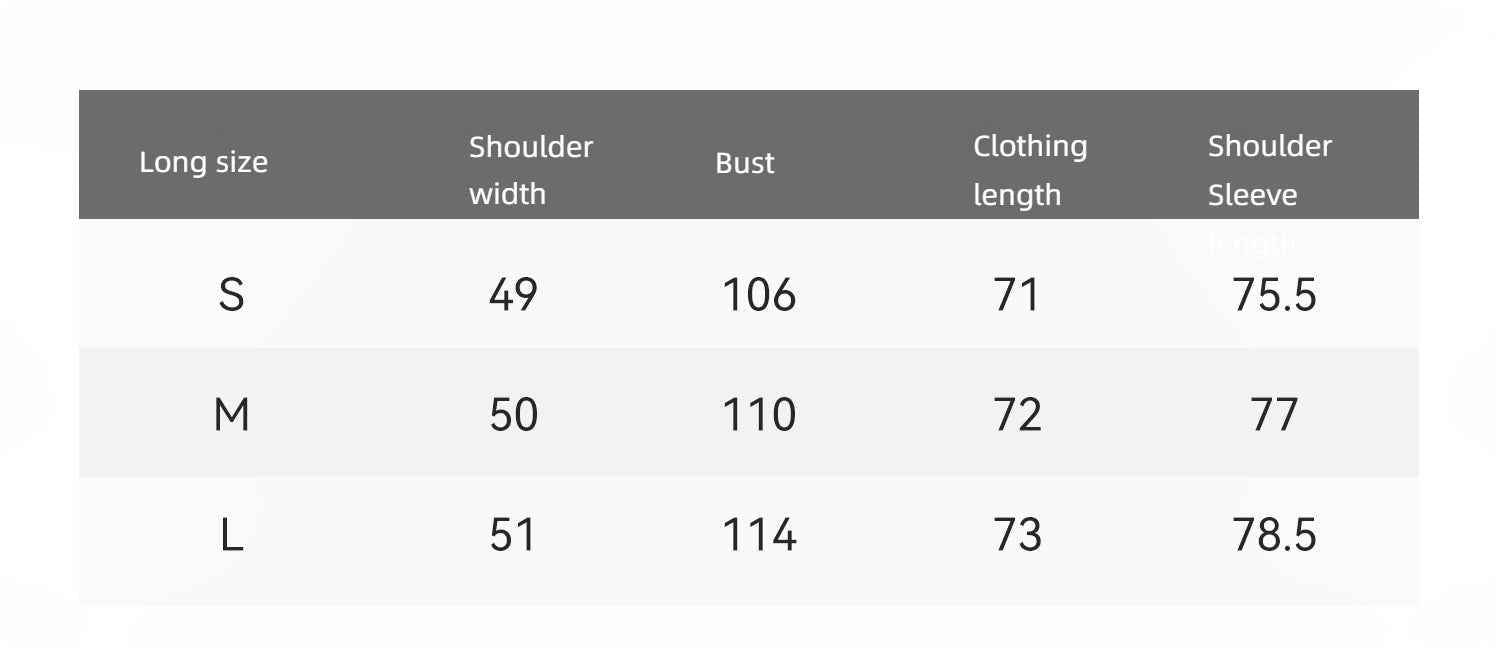Select bust value 106
The width and height of the screenshot is (1500, 652).
pos(759,295)
